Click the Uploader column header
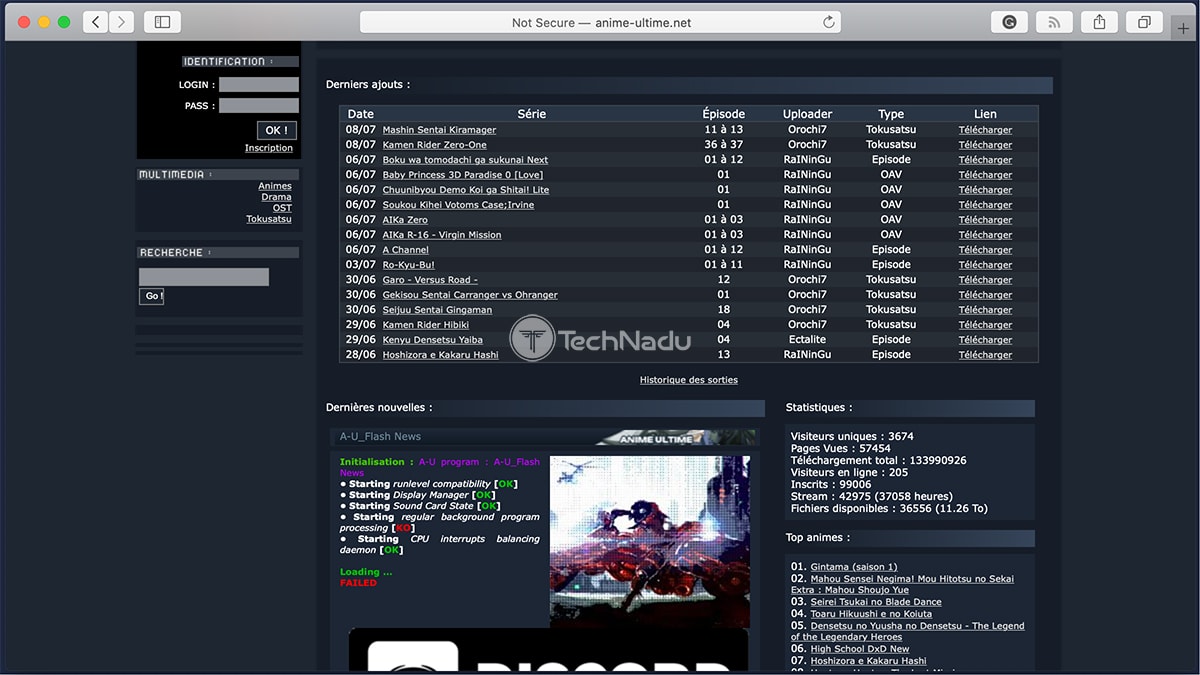This screenshot has height=675, width=1200. pos(807,114)
